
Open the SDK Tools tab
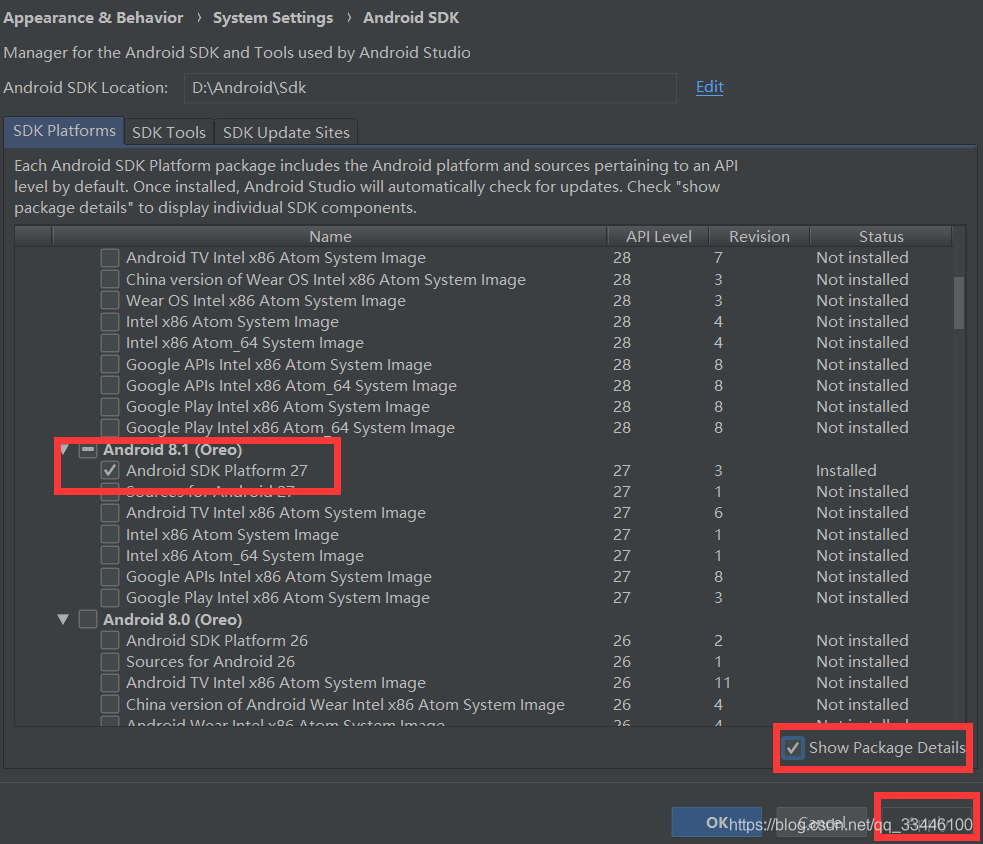[169, 132]
